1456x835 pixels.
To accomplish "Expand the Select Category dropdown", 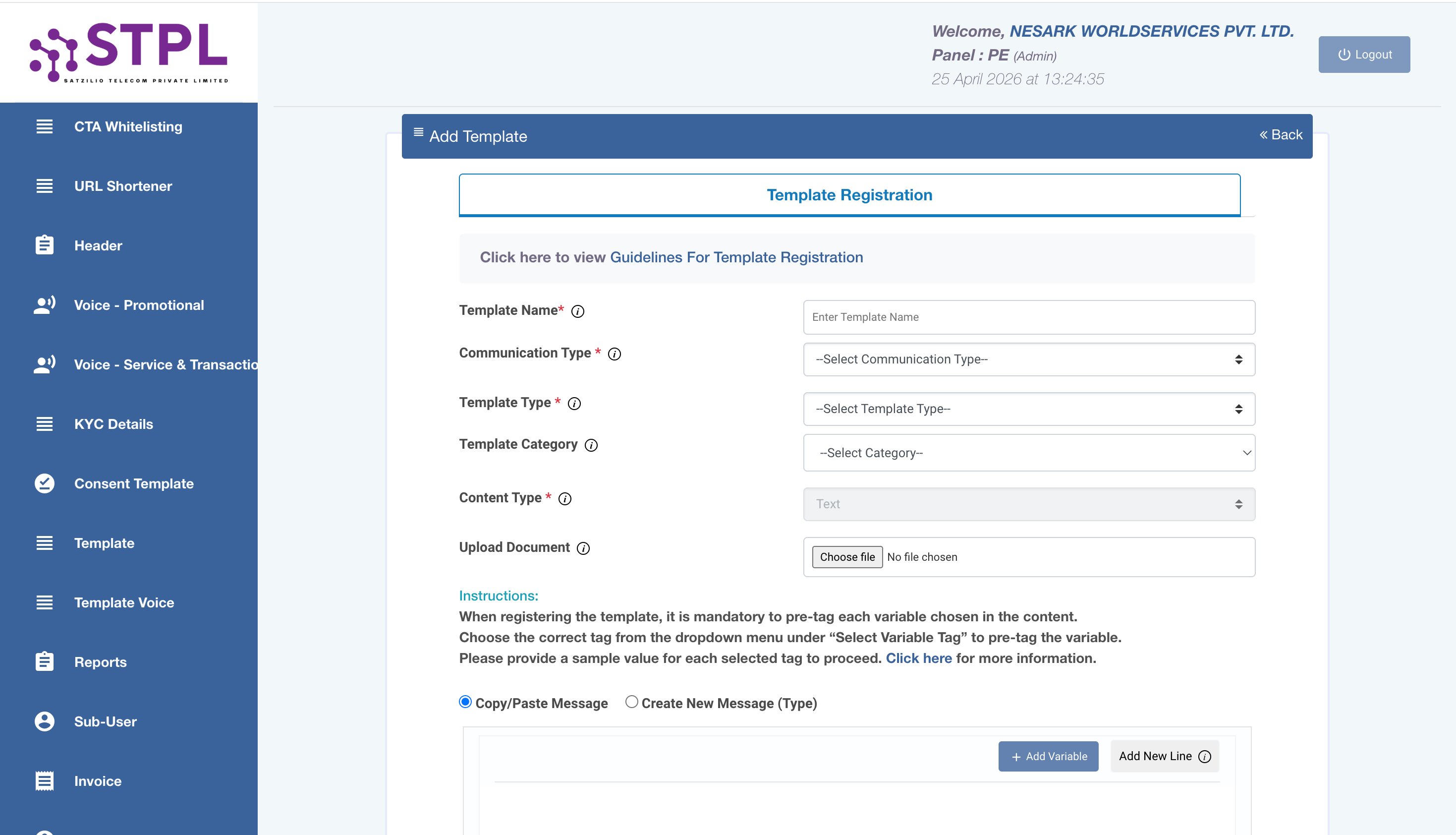I will pos(1029,453).
